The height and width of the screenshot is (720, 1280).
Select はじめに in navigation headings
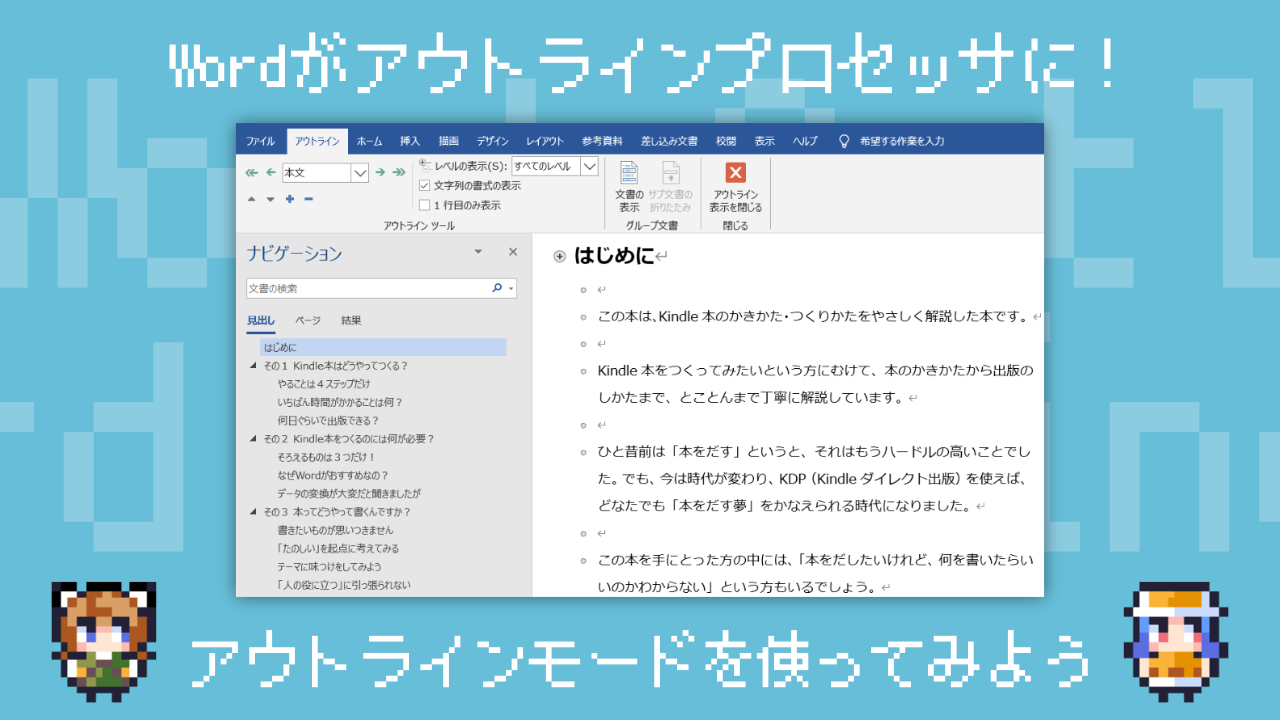pyautogui.click(x=383, y=347)
